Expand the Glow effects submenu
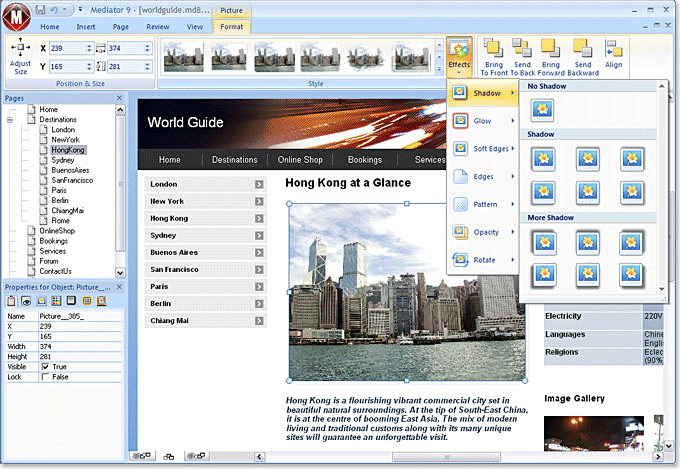This screenshot has width=682, height=470. click(484, 121)
